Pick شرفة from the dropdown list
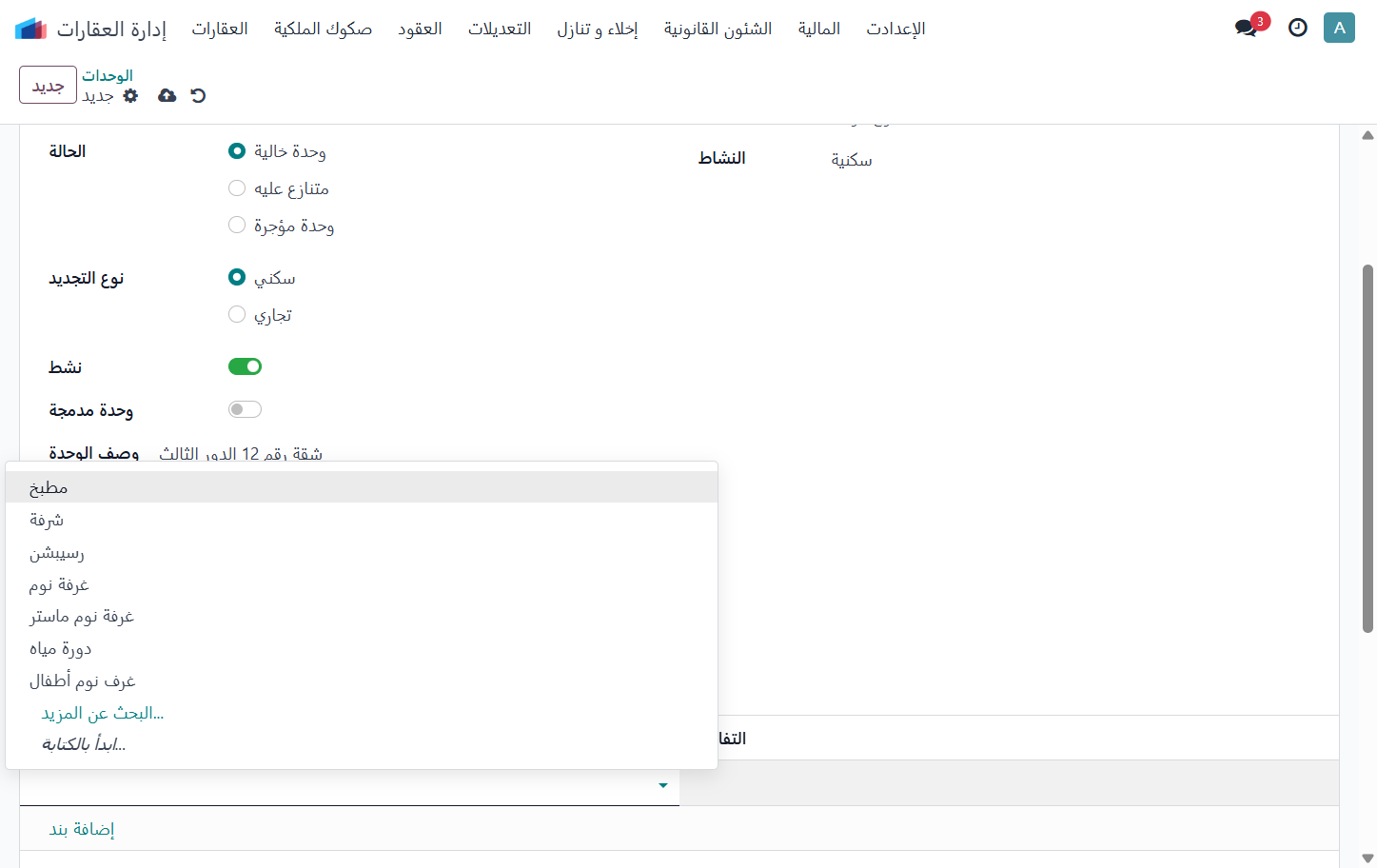 (362, 520)
